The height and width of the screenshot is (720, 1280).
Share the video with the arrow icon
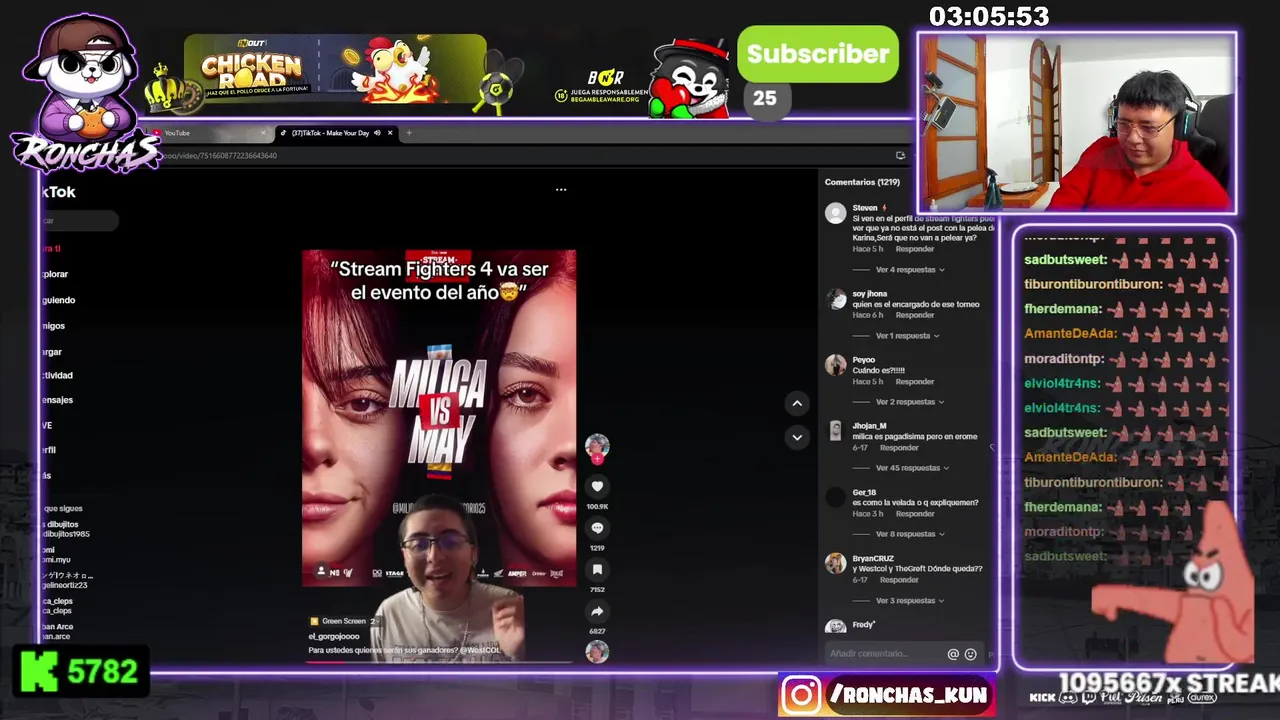(x=597, y=611)
